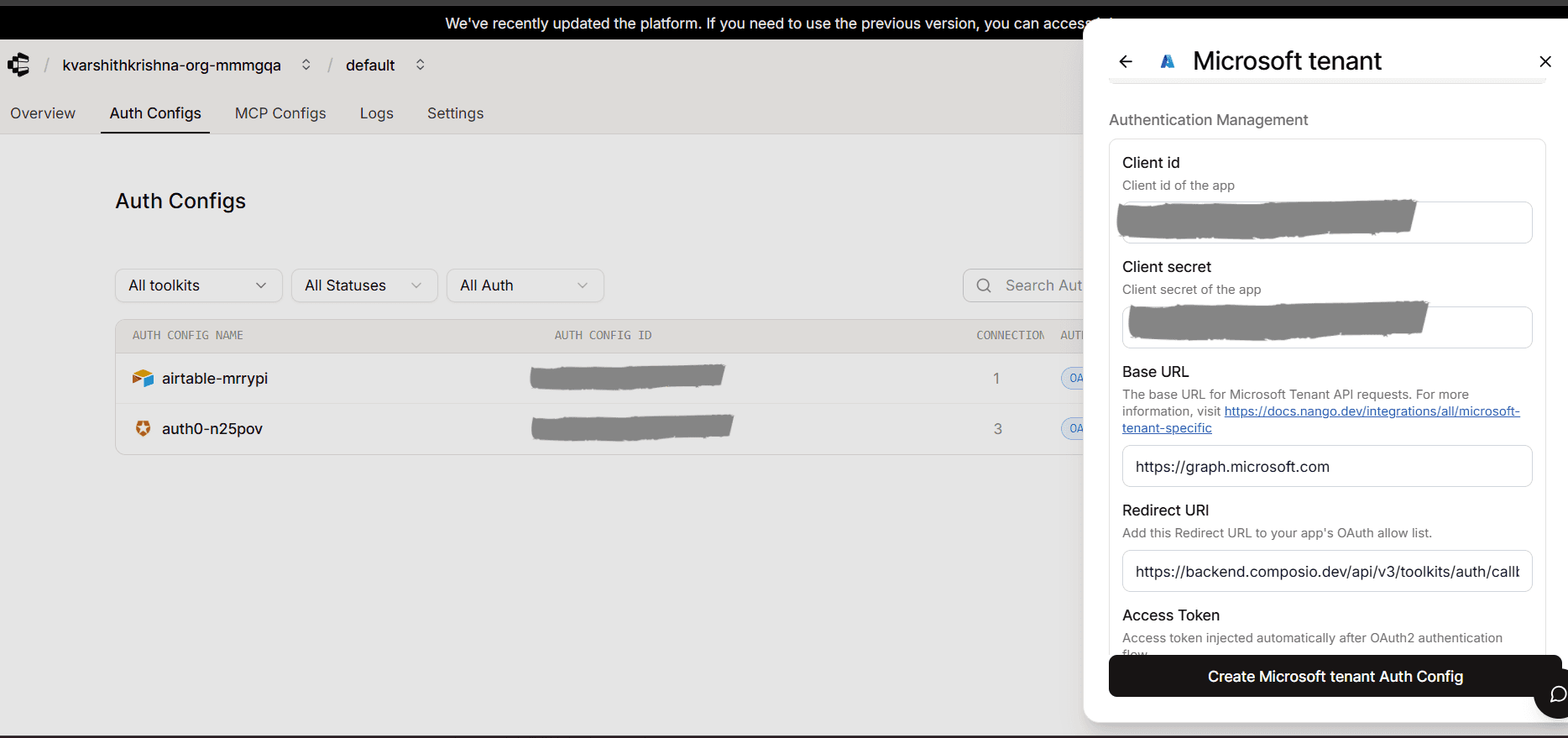Open the auth0-n25pov auth config row
The height and width of the screenshot is (738, 1568).
click(x=599, y=429)
